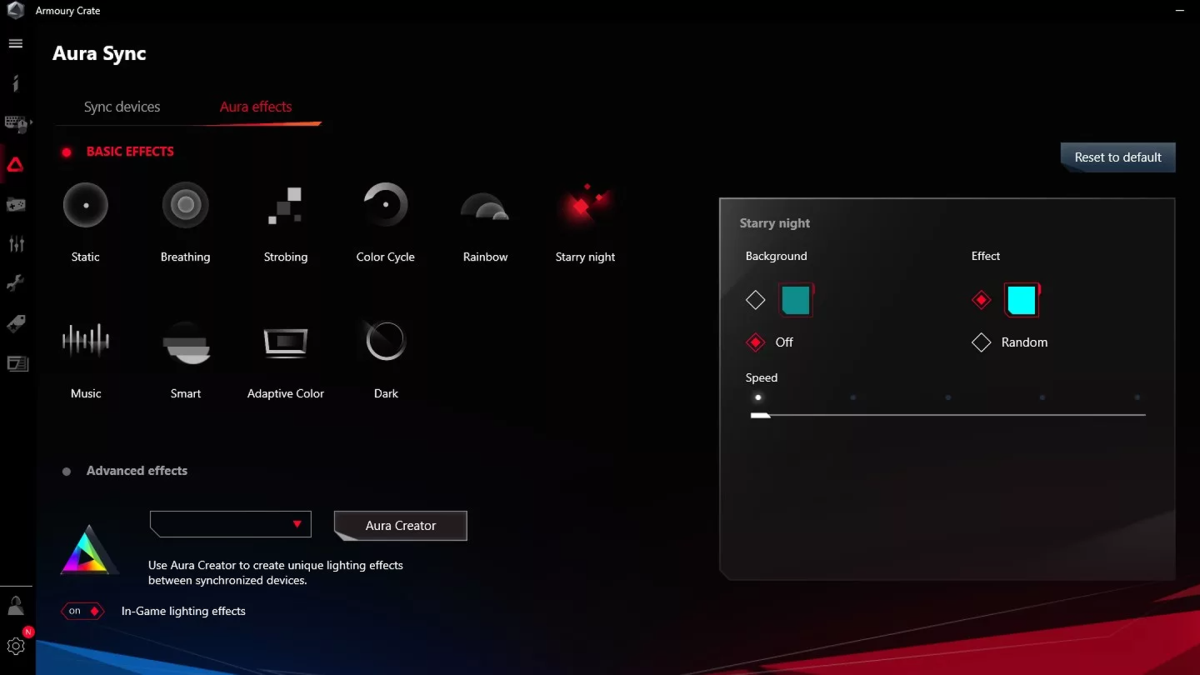Click the Reset to default button

point(1117,157)
